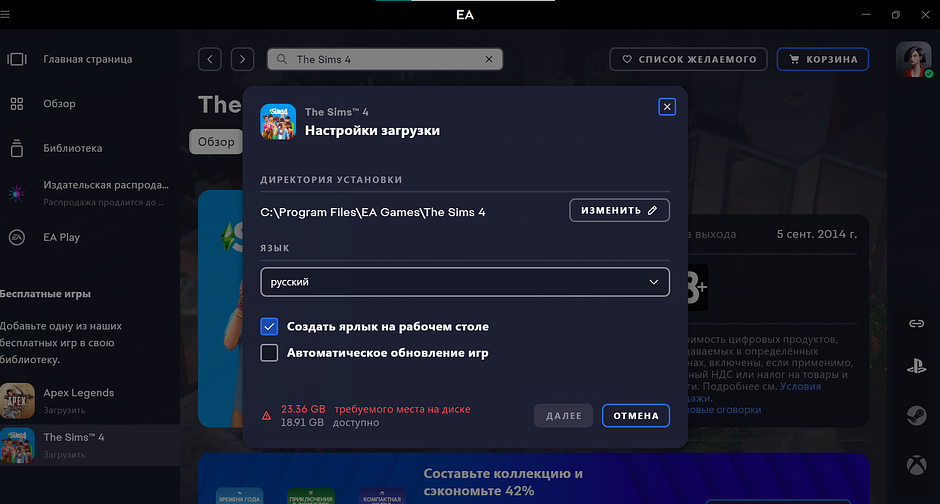
Task: Click the install path C:\Program Files text
Action: [x=373, y=212]
